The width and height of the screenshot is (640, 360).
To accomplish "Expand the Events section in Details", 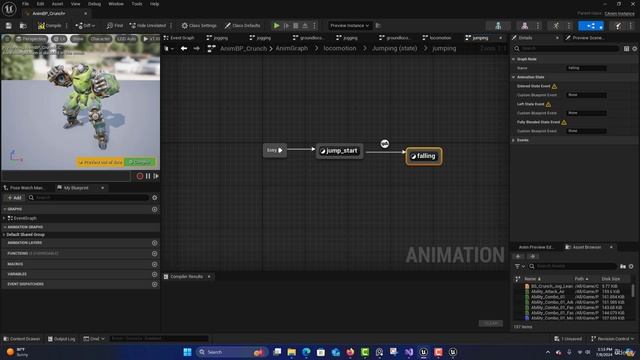I will coord(514,140).
